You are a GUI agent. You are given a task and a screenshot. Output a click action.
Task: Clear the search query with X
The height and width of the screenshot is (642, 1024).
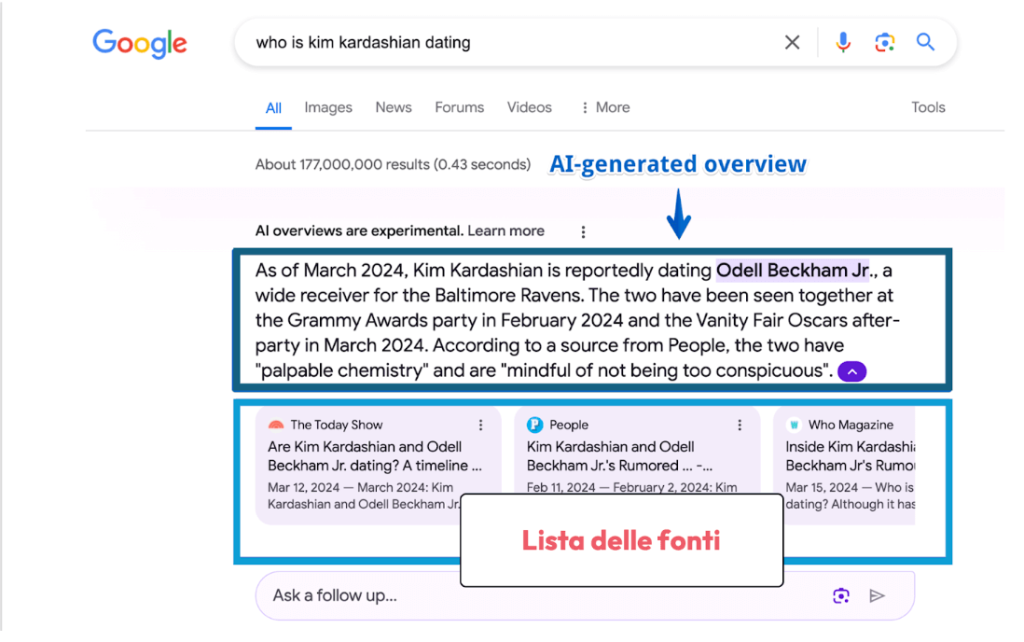click(x=792, y=42)
